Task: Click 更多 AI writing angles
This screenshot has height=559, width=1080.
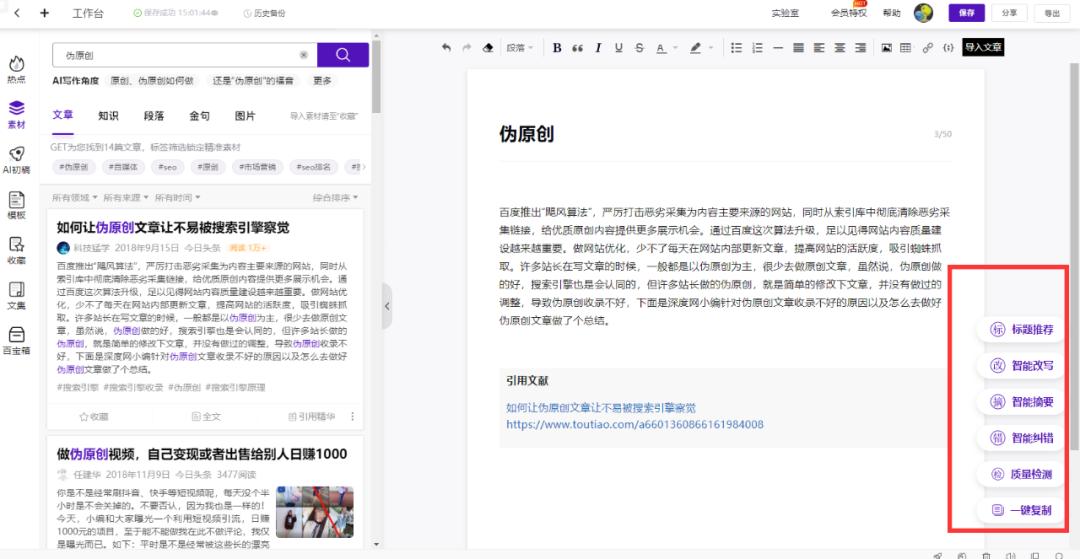Action: pyautogui.click(x=322, y=81)
